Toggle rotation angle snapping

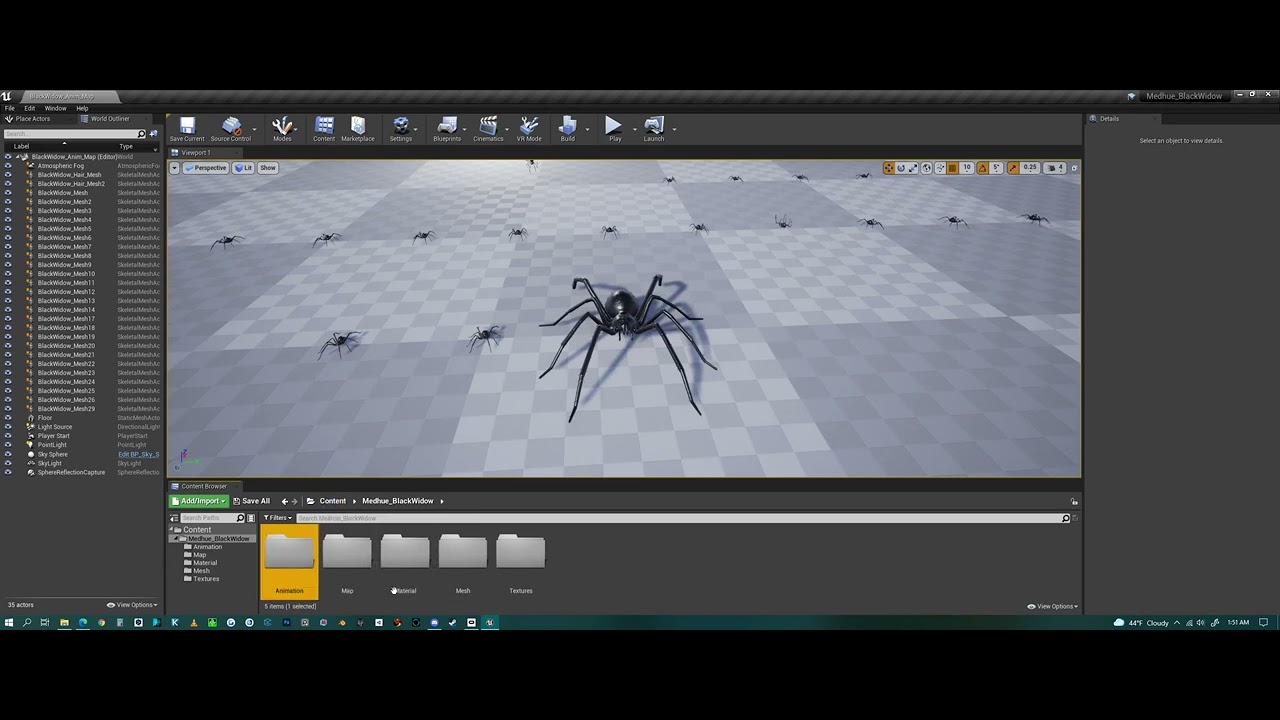point(983,168)
